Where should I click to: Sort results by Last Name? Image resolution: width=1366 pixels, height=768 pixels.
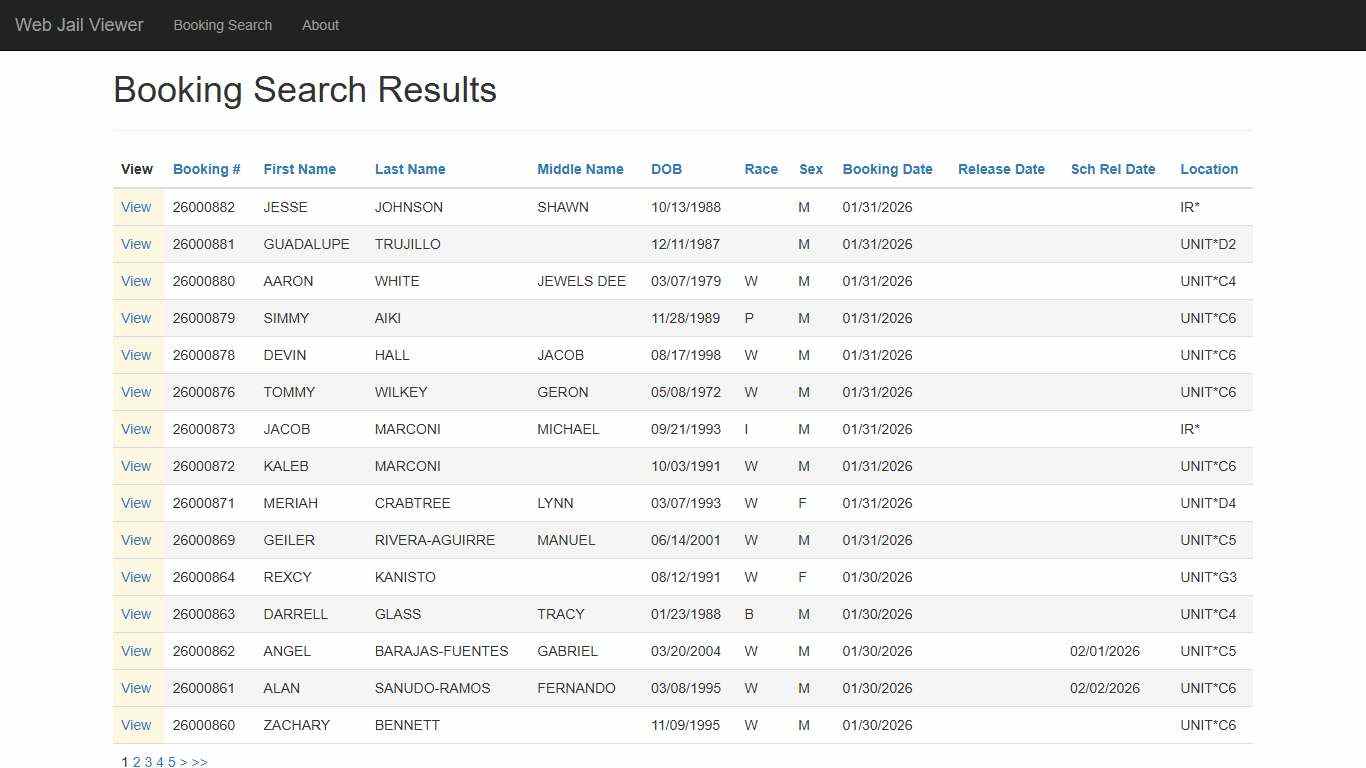410,169
